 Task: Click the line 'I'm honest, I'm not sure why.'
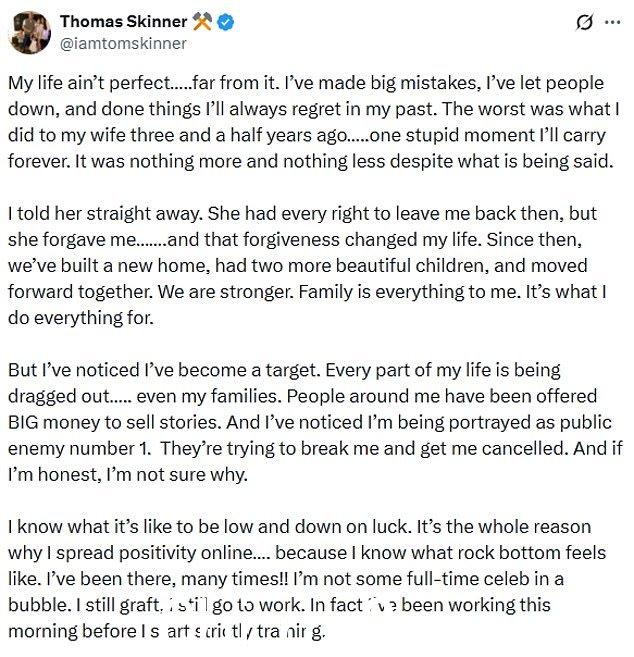(x=128, y=475)
